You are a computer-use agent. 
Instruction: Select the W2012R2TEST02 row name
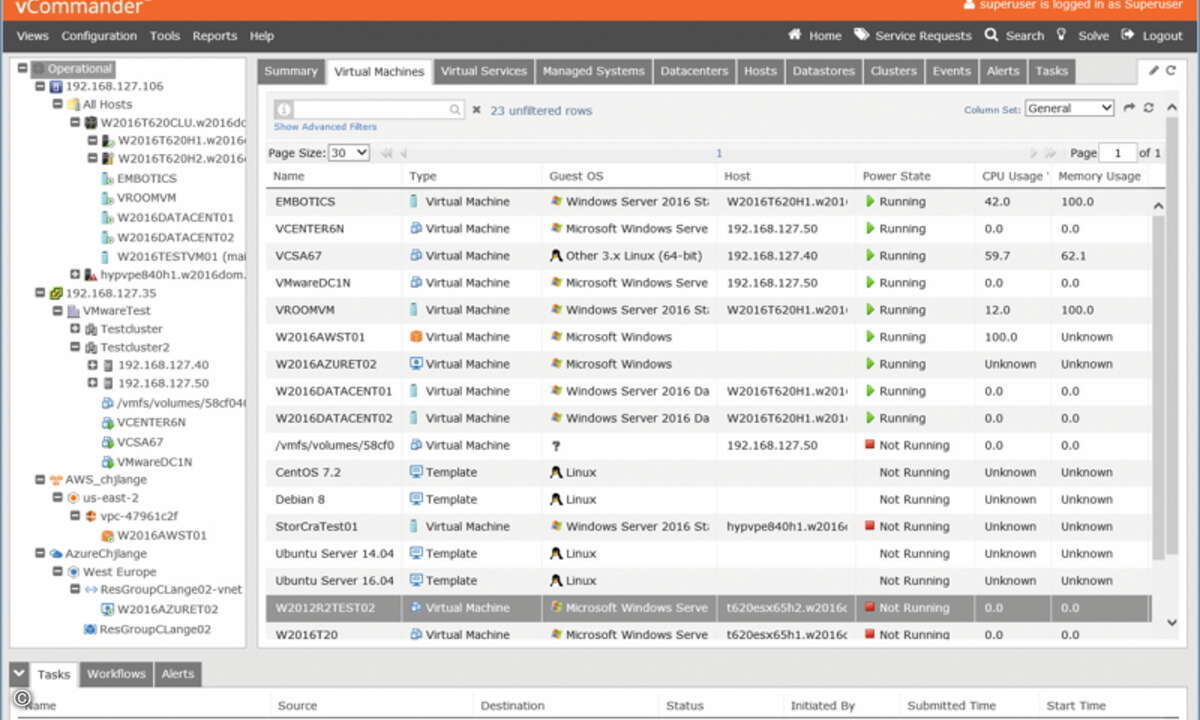326,607
